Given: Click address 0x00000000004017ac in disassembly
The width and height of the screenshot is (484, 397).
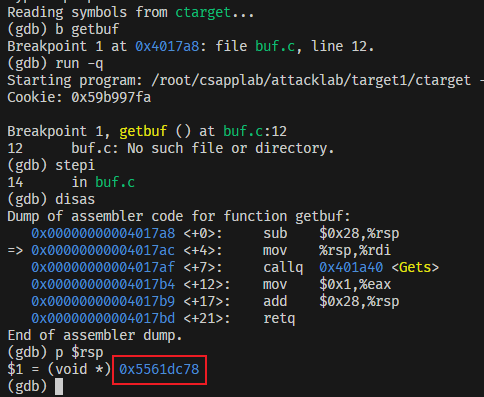Looking at the screenshot, I should [x=103, y=250].
